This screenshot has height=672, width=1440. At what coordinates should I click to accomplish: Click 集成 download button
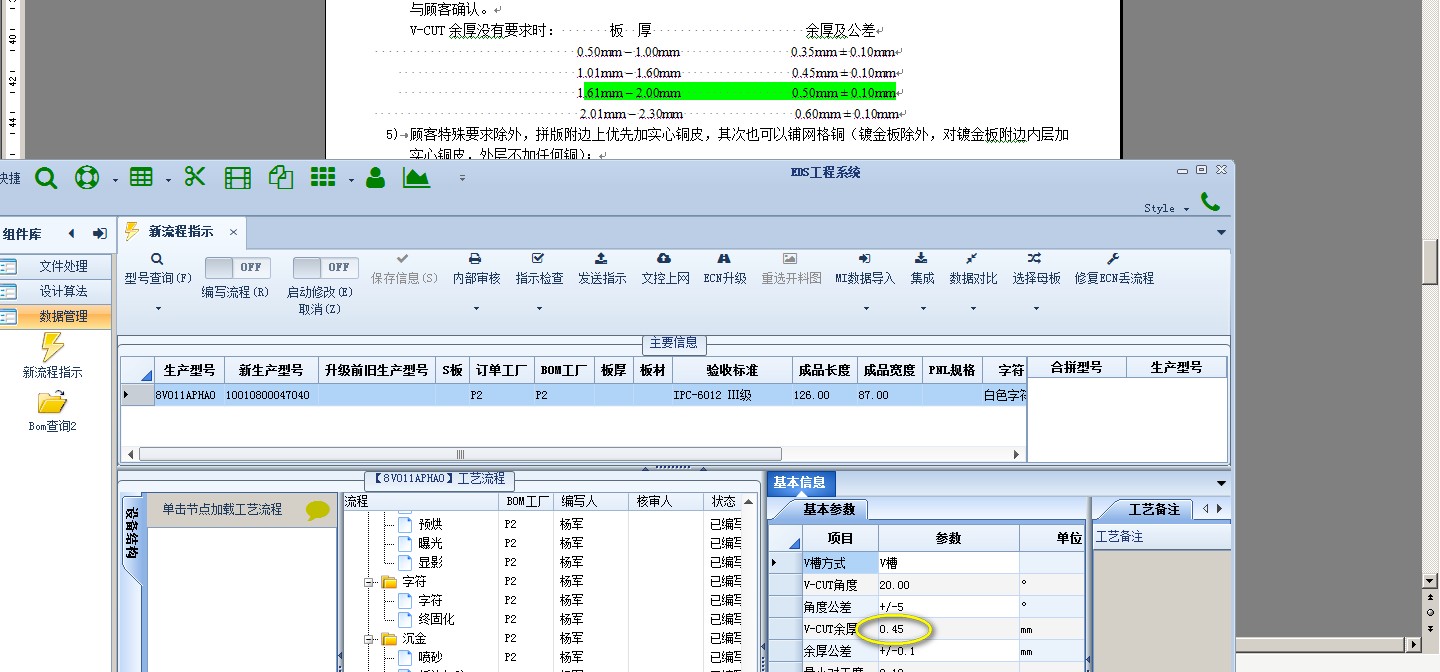tap(922, 269)
